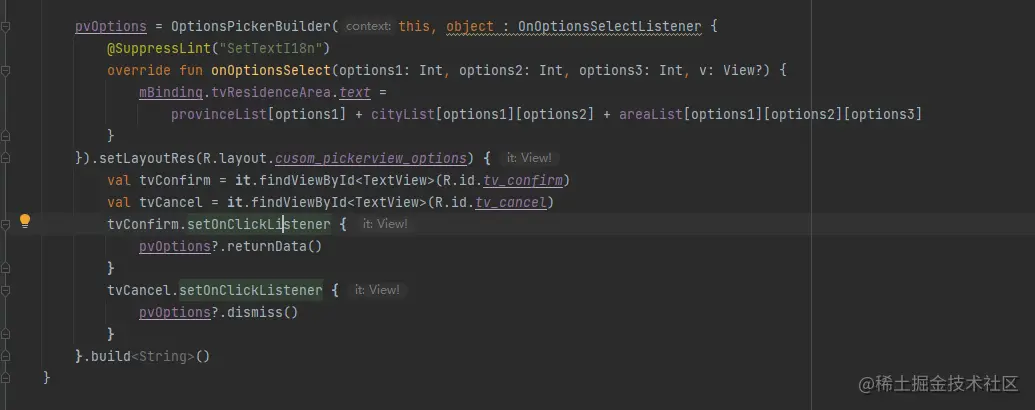Click it: View! hint on tvConfirm listener line
Screen dimensions: 1035x410
pos(385,224)
